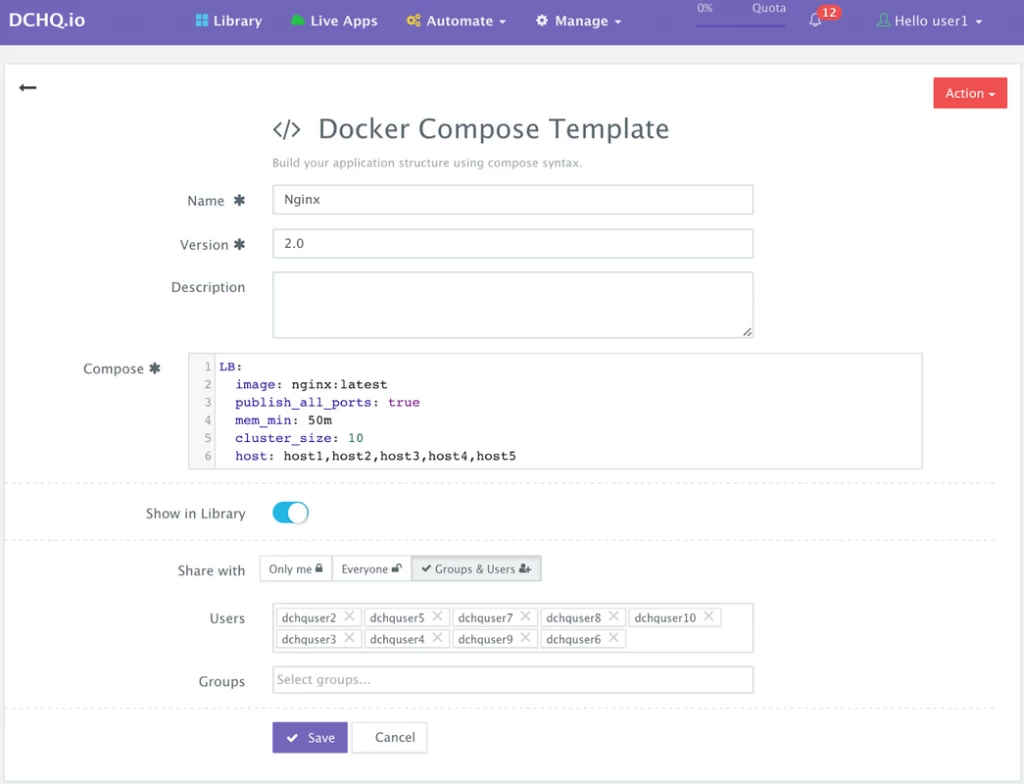This screenshot has width=1024, height=784.
Task: Open the Live Apps page
Action: (x=334, y=21)
